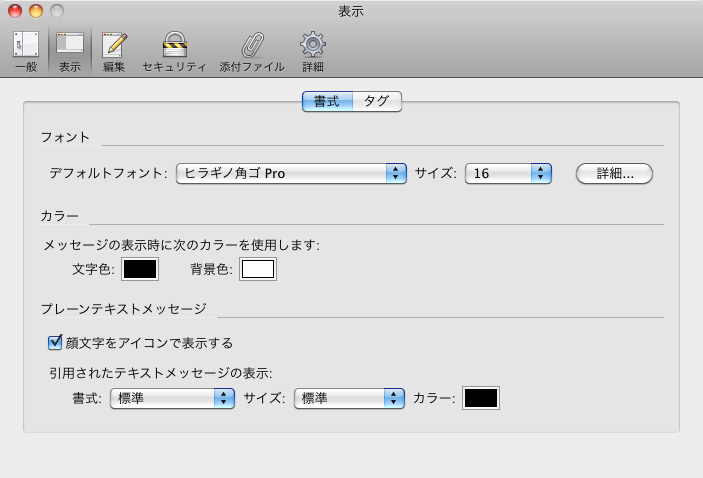This screenshot has height=478, width=703.
Task: Pick the 文字色 black color swatch
Action: (140, 269)
